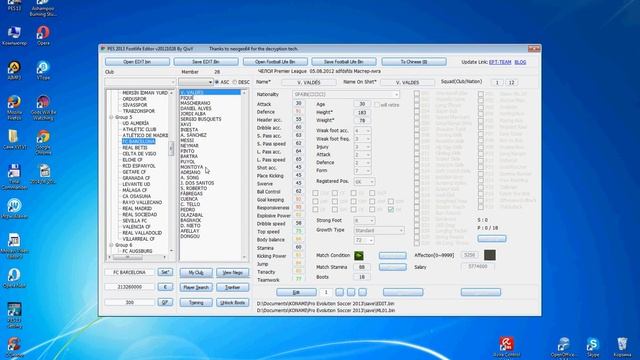640x360 pixels.
Task: Open the Компьютер desktop icon
Action: click(x=14, y=35)
